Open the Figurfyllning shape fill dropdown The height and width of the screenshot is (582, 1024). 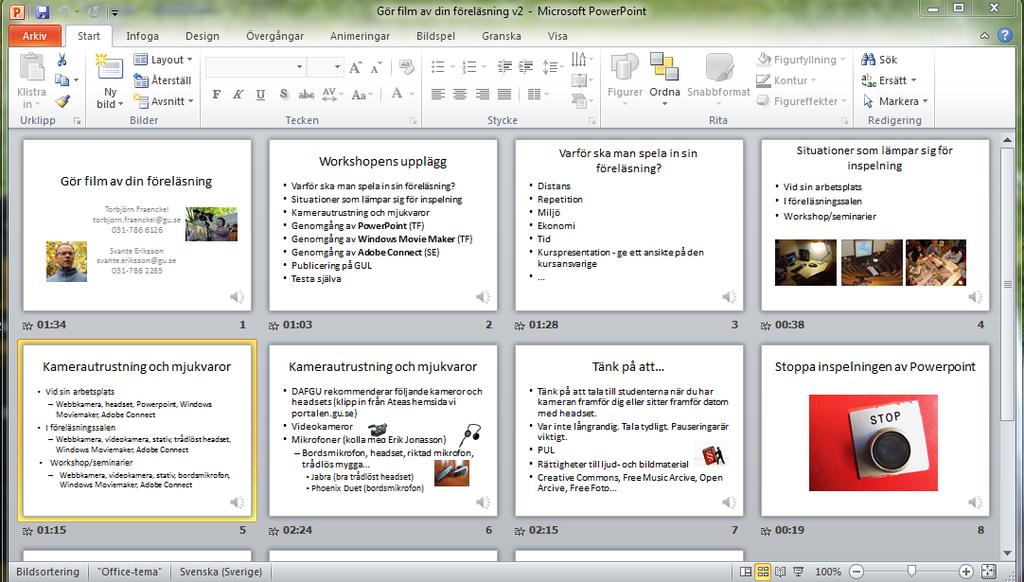801,59
